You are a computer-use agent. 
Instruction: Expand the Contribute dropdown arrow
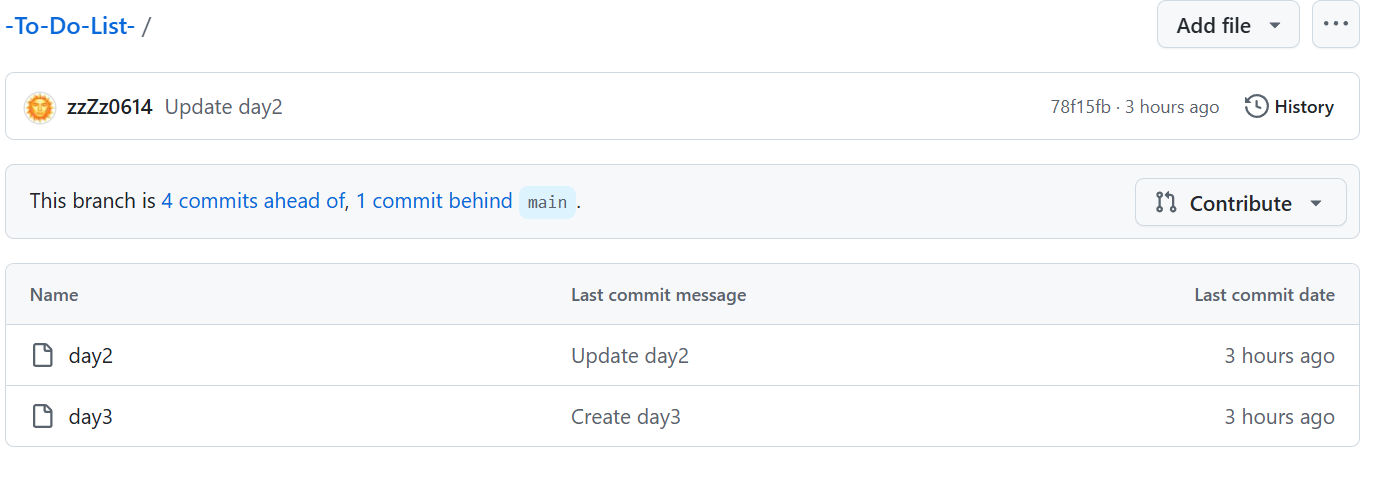tap(1316, 203)
